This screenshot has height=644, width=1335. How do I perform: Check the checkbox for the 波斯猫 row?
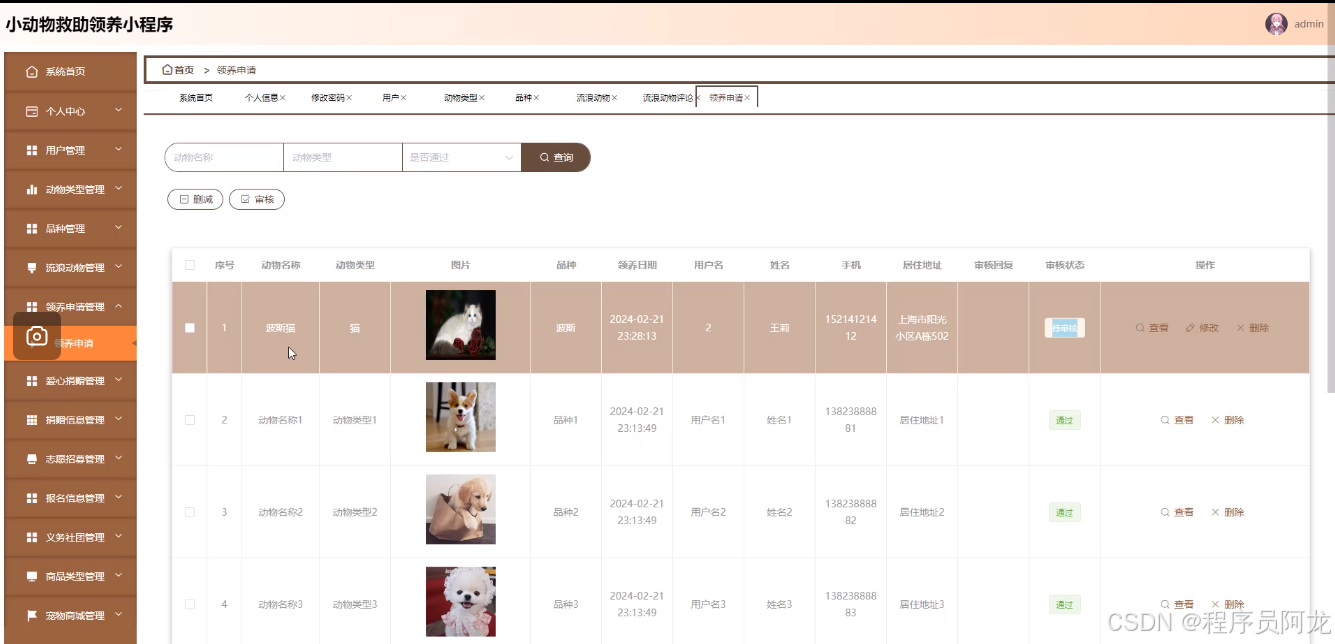(190, 328)
